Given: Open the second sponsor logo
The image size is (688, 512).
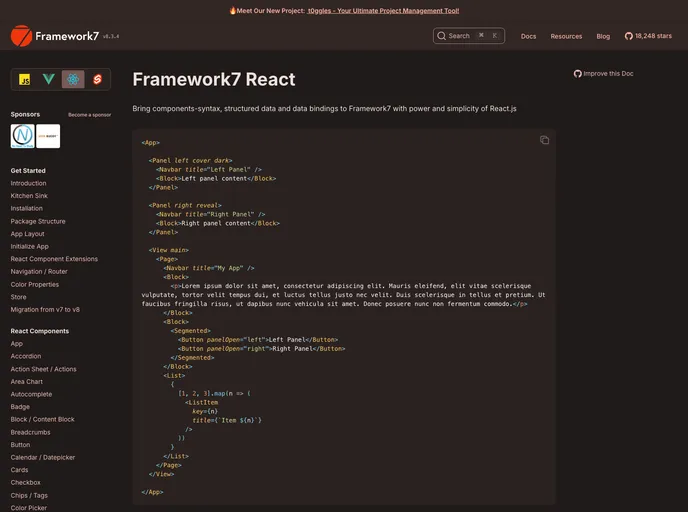Looking at the screenshot, I should pyautogui.click(x=48, y=136).
